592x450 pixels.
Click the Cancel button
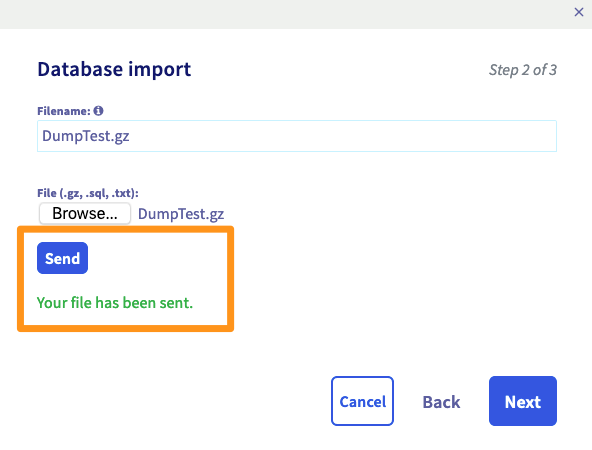pyautogui.click(x=362, y=401)
